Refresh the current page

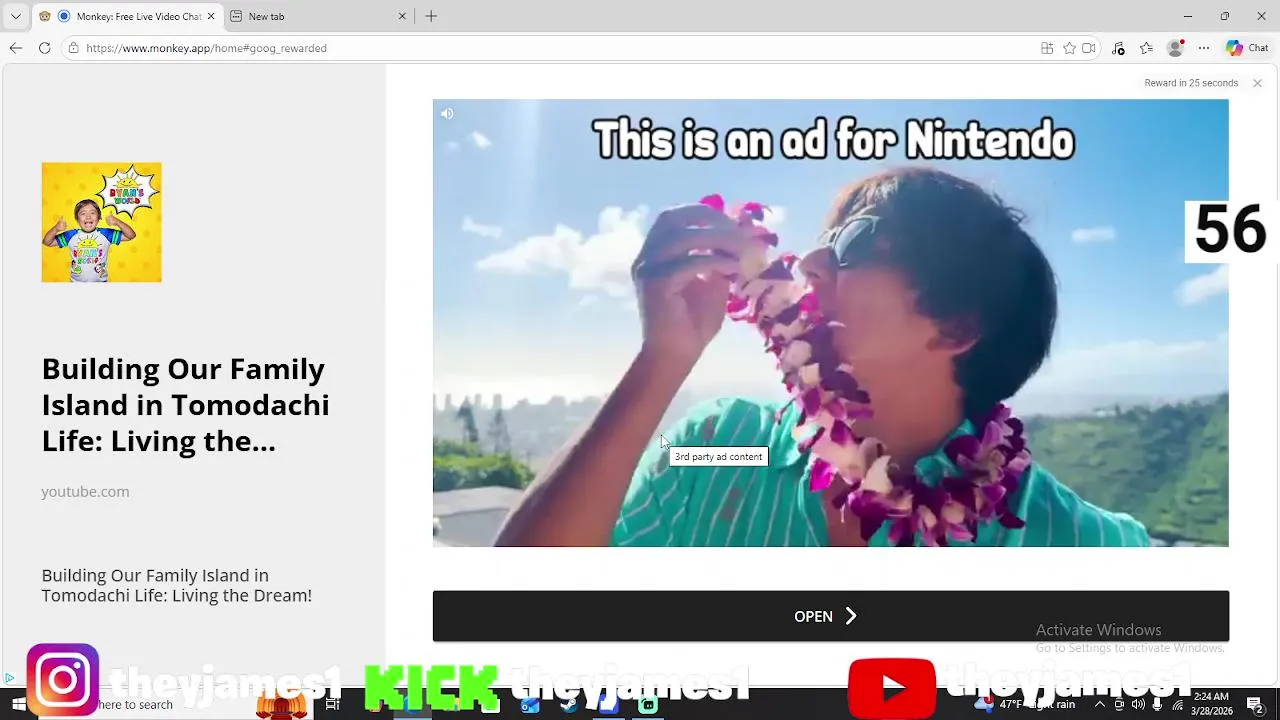(44, 48)
